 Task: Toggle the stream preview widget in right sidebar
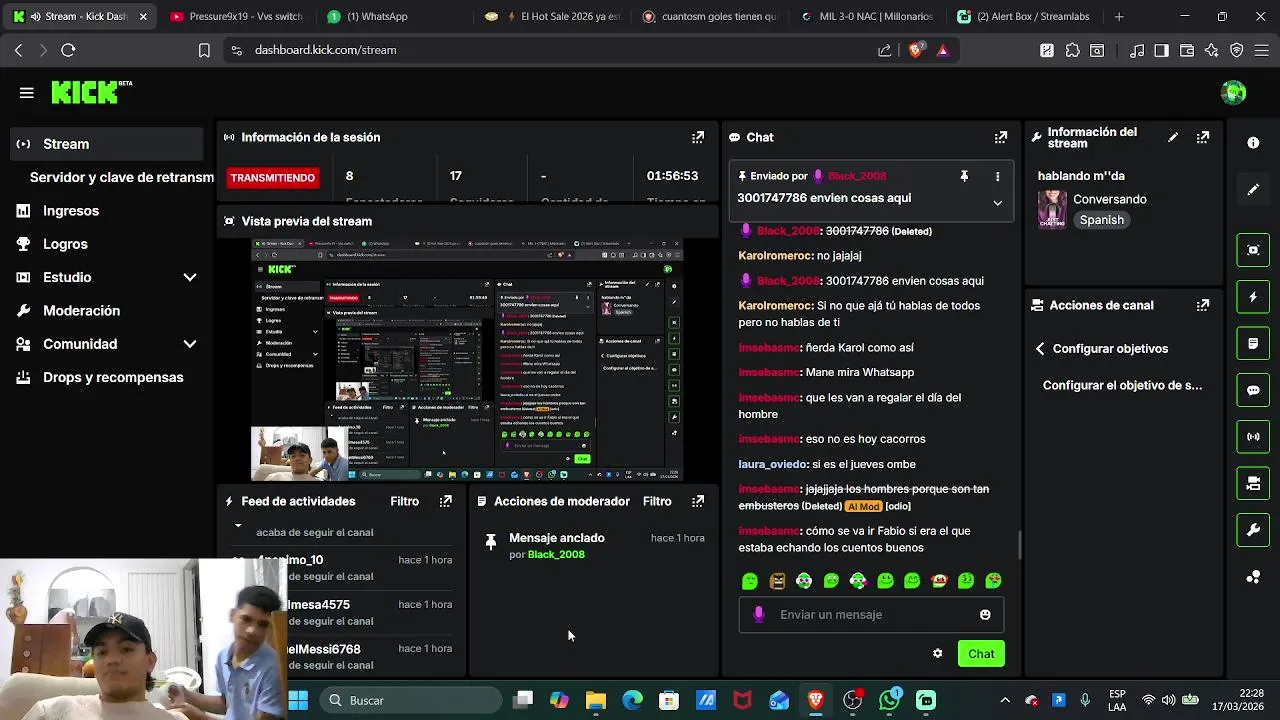[1253, 250]
